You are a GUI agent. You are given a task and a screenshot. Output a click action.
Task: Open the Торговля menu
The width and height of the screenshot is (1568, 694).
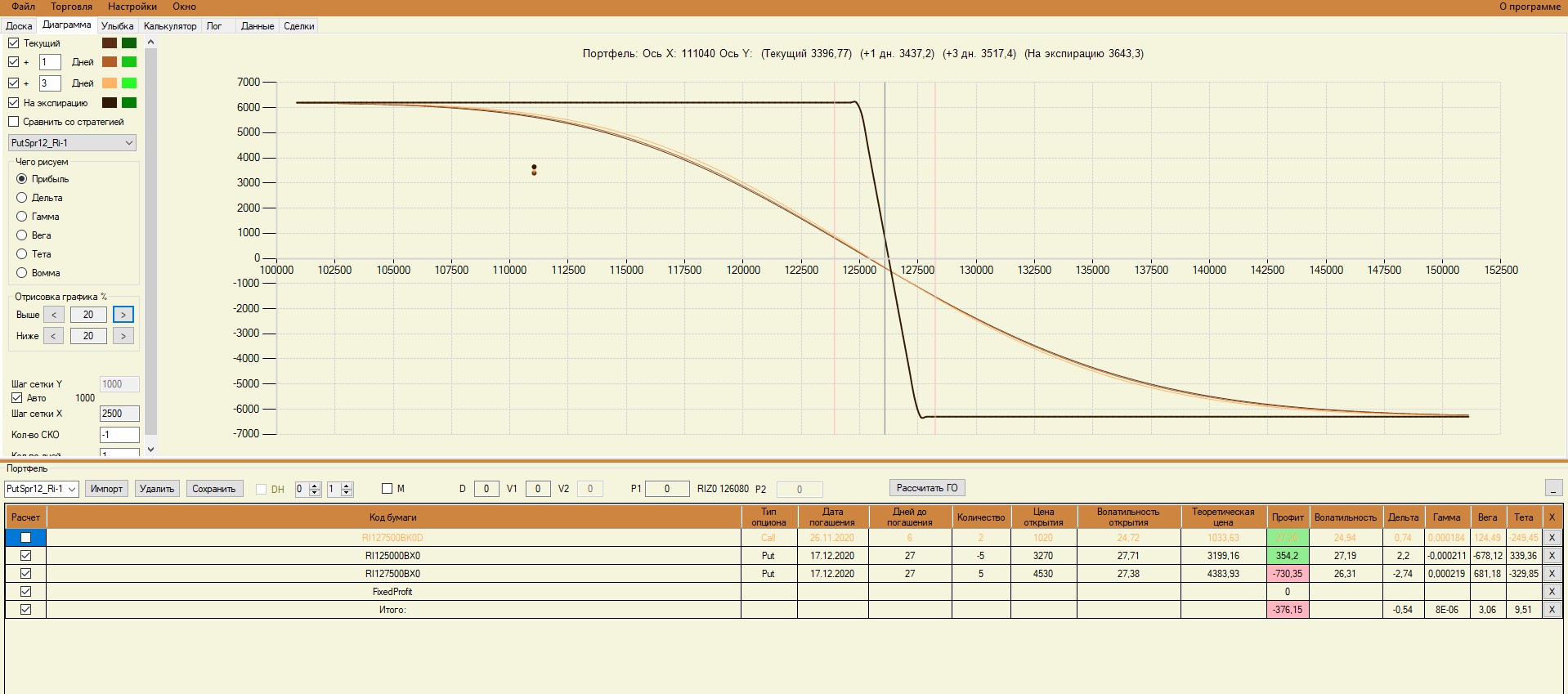point(71,7)
